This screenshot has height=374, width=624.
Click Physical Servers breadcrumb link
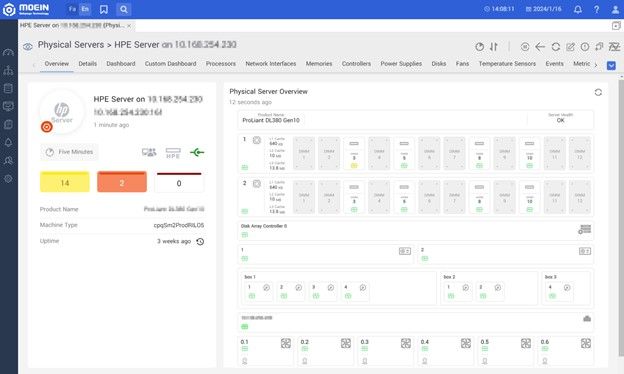pos(71,45)
